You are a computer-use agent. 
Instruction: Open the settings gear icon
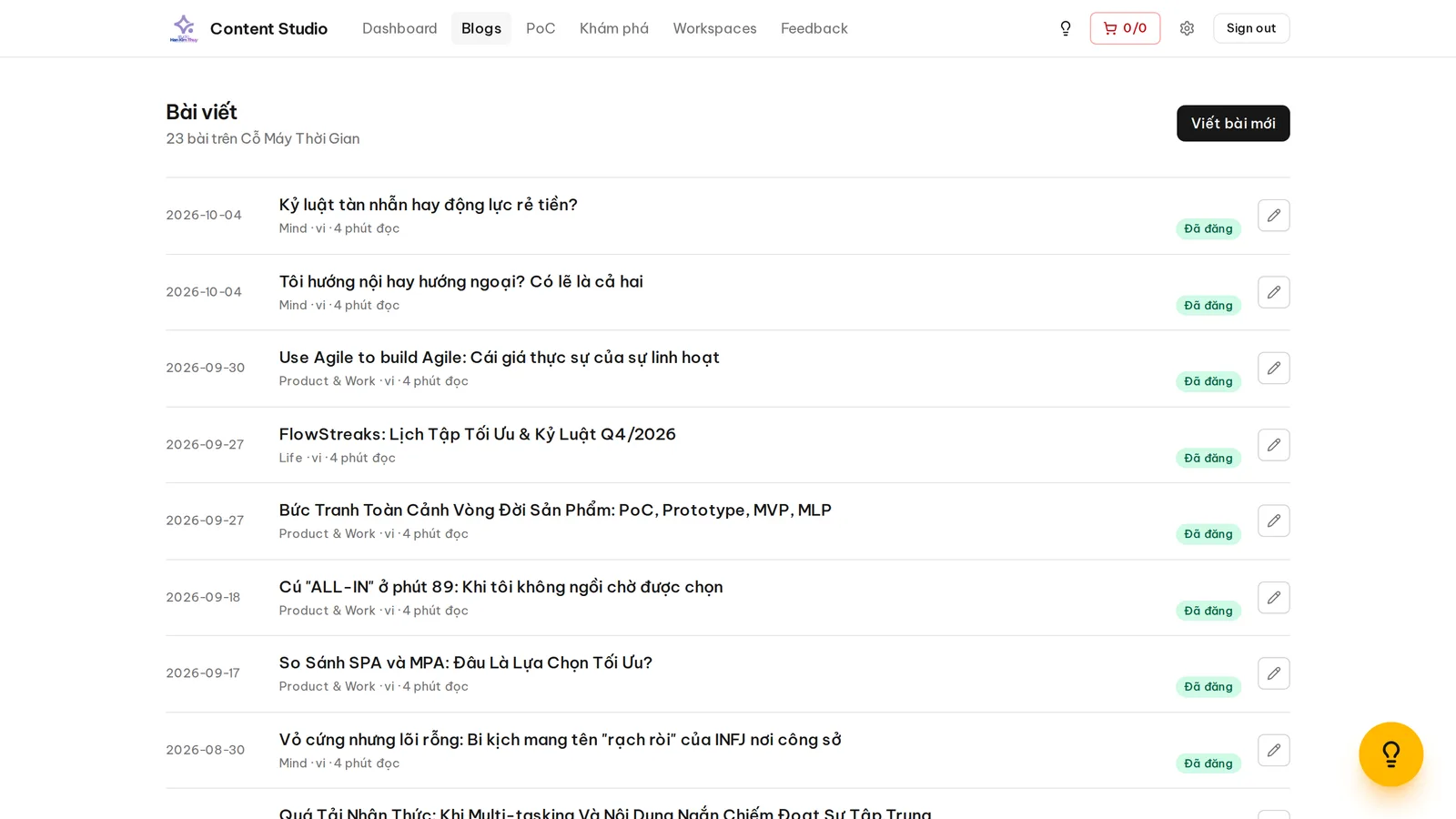(x=1187, y=28)
